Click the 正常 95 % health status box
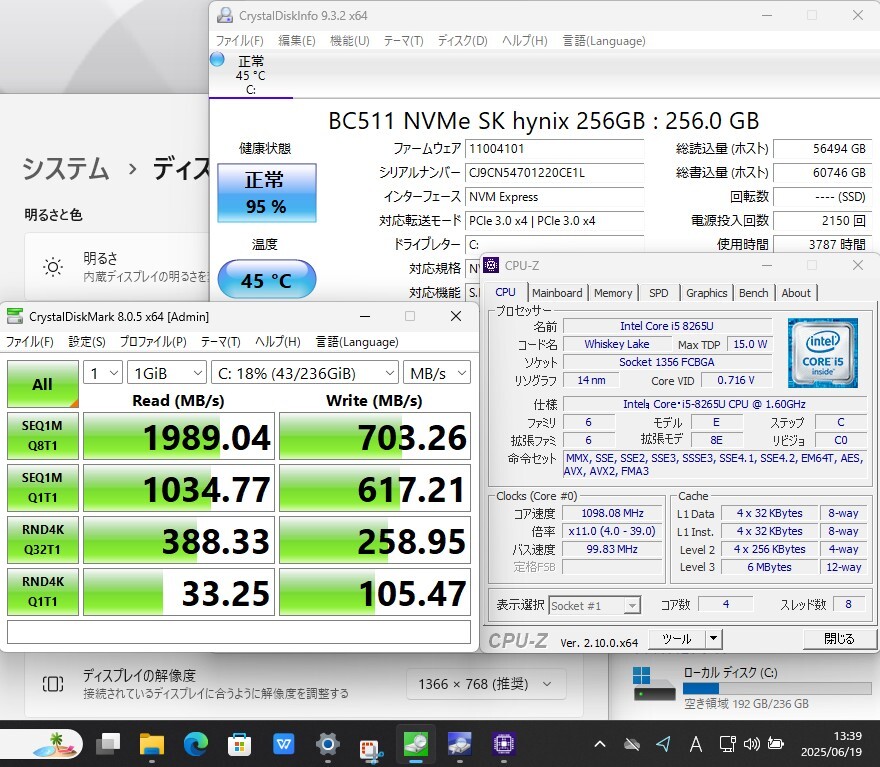Screen dimensions: 880x767 point(267,193)
